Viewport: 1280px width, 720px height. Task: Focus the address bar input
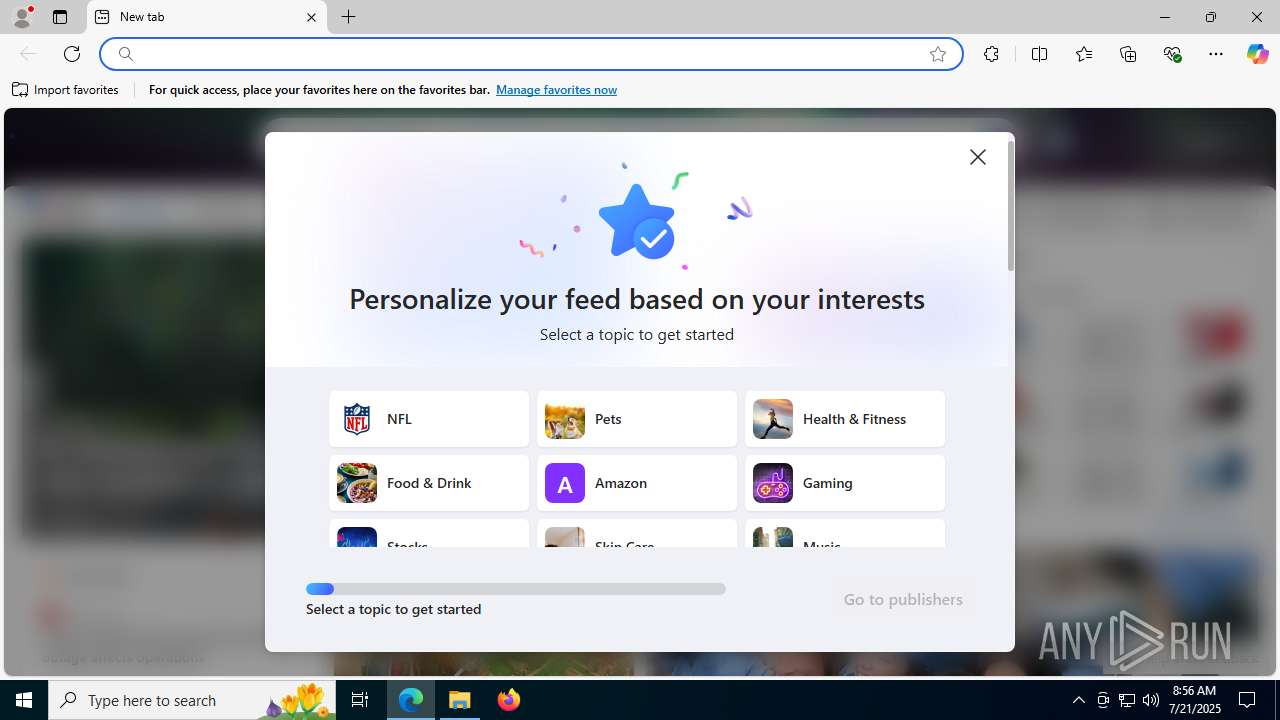[x=530, y=54]
